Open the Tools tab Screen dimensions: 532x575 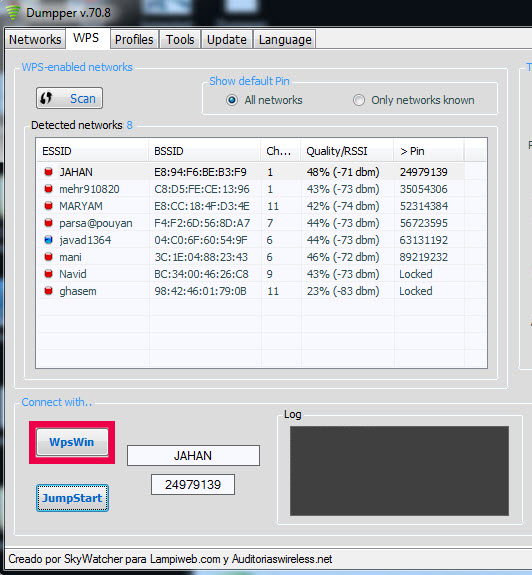pyautogui.click(x=180, y=39)
